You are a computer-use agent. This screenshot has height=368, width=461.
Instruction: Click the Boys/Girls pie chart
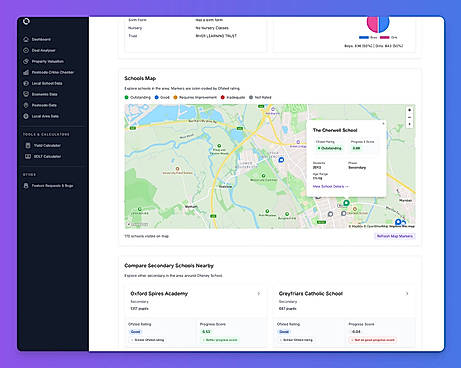pyautogui.click(x=378, y=24)
